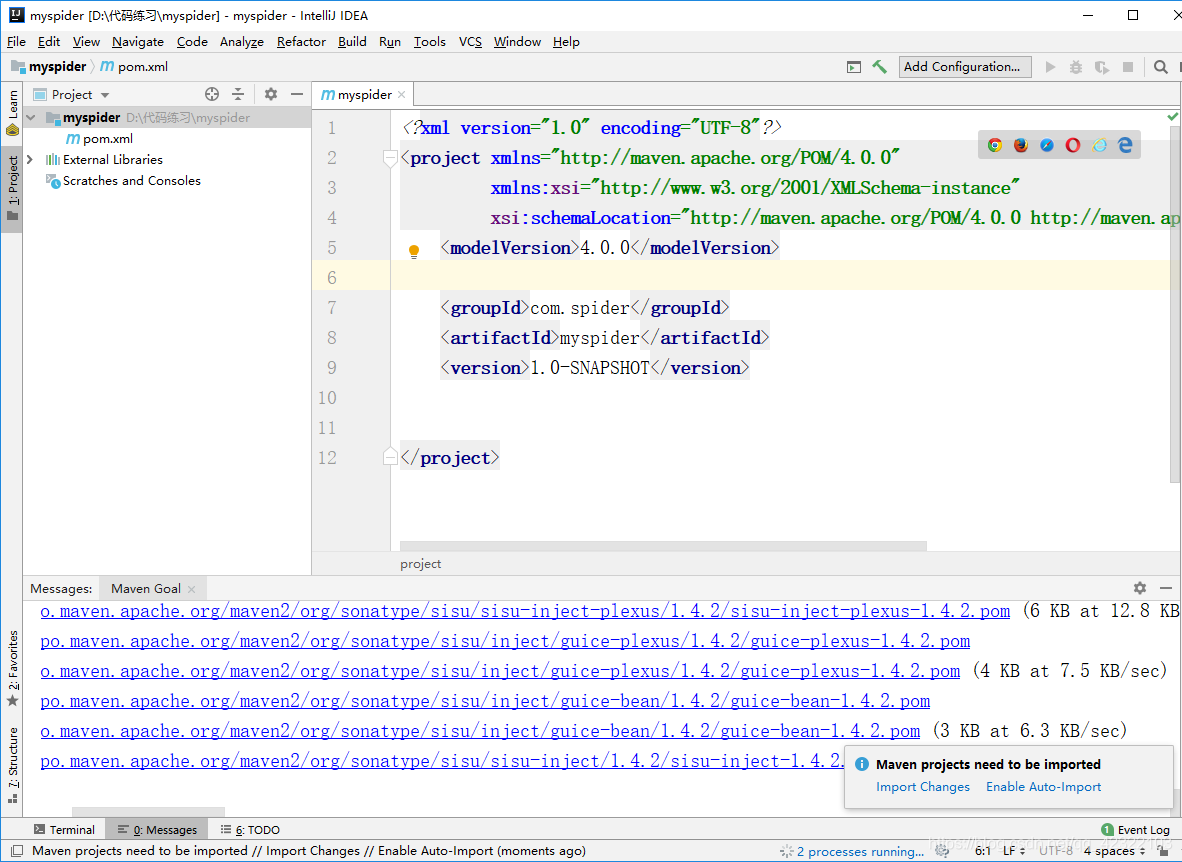
Task: Hide the Messages panel with minus icon
Action: tap(1166, 587)
